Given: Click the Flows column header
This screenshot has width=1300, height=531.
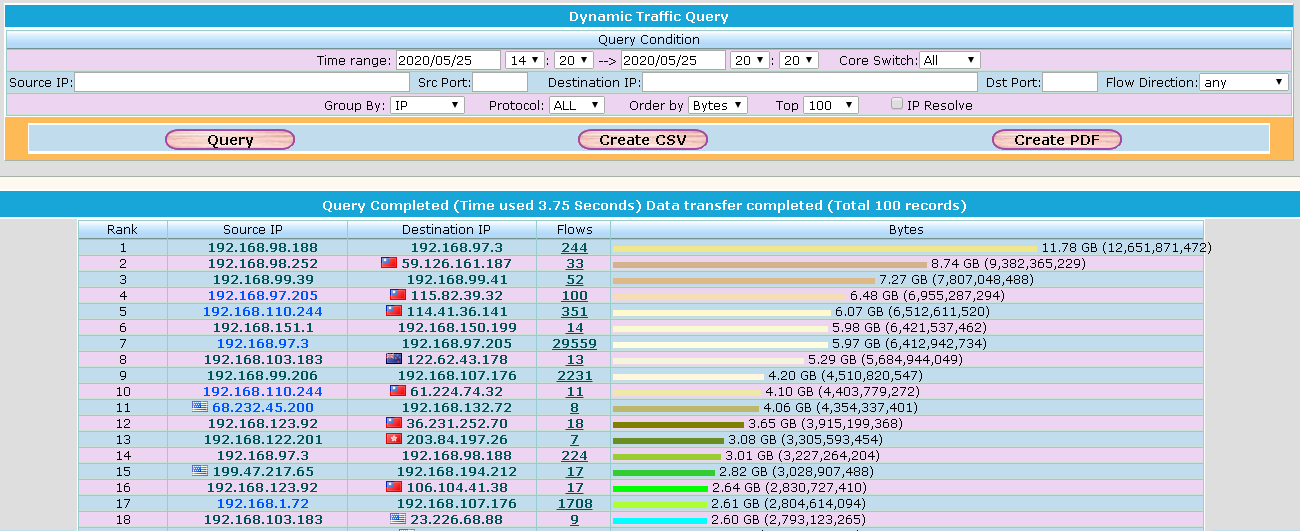Looking at the screenshot, I should (x=575, y=229).
